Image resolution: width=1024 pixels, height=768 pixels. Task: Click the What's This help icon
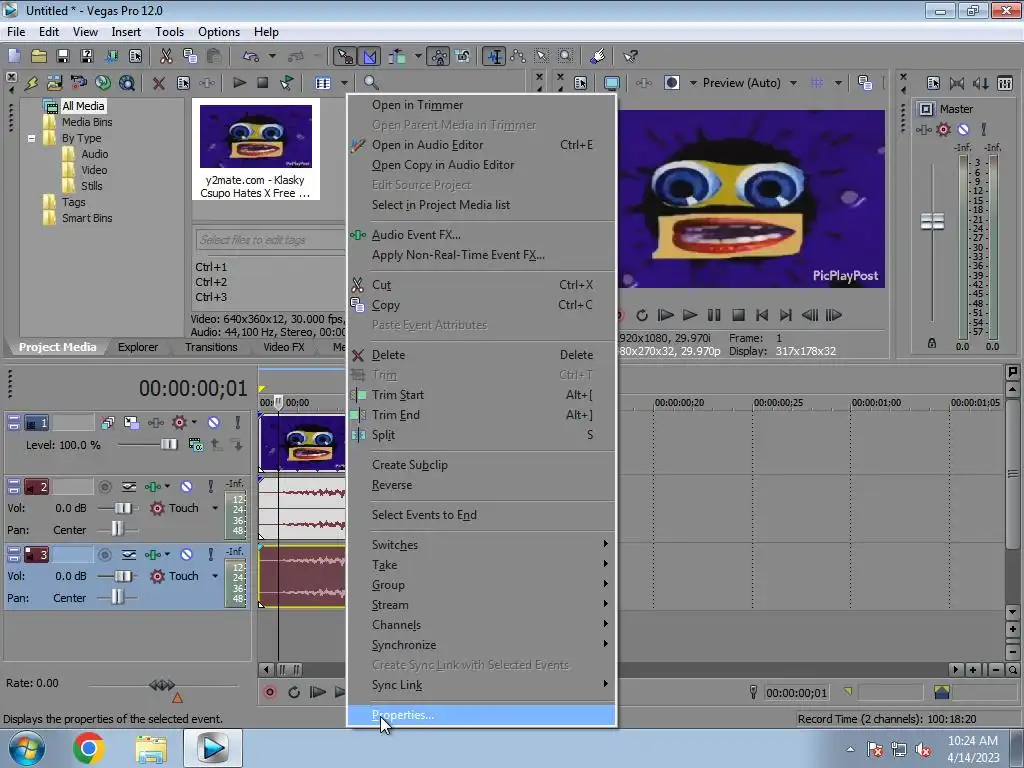(630, 56)
